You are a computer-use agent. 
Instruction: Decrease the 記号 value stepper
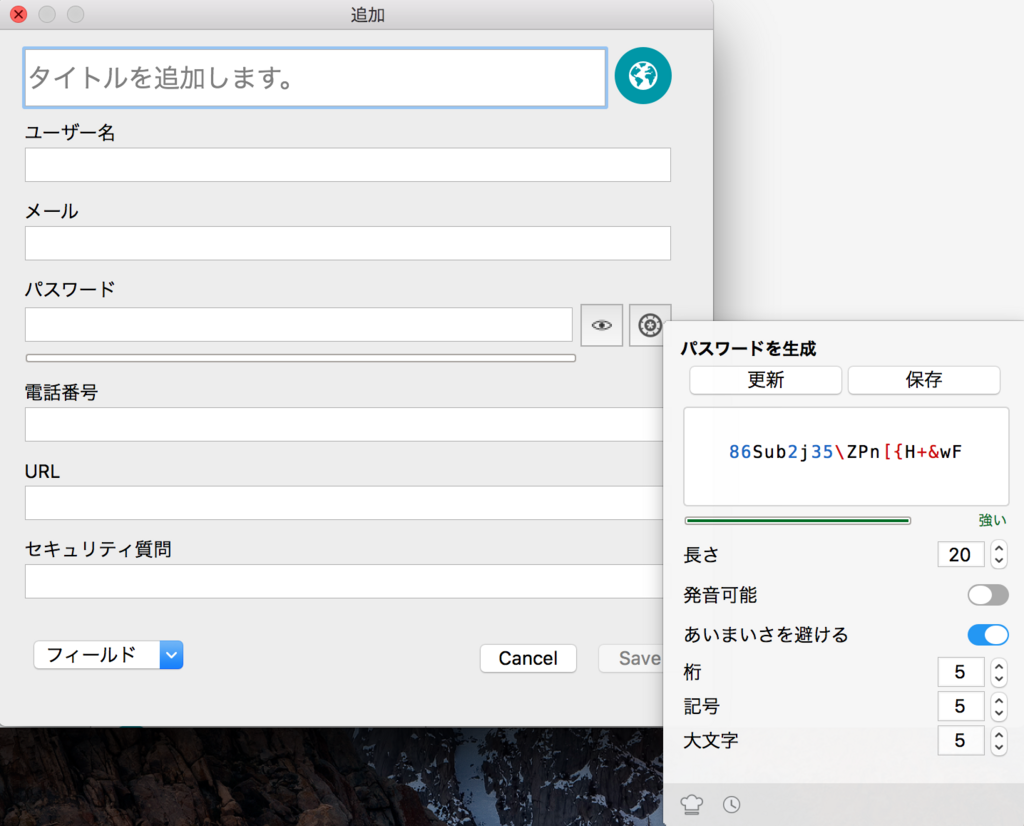point(998,711)
